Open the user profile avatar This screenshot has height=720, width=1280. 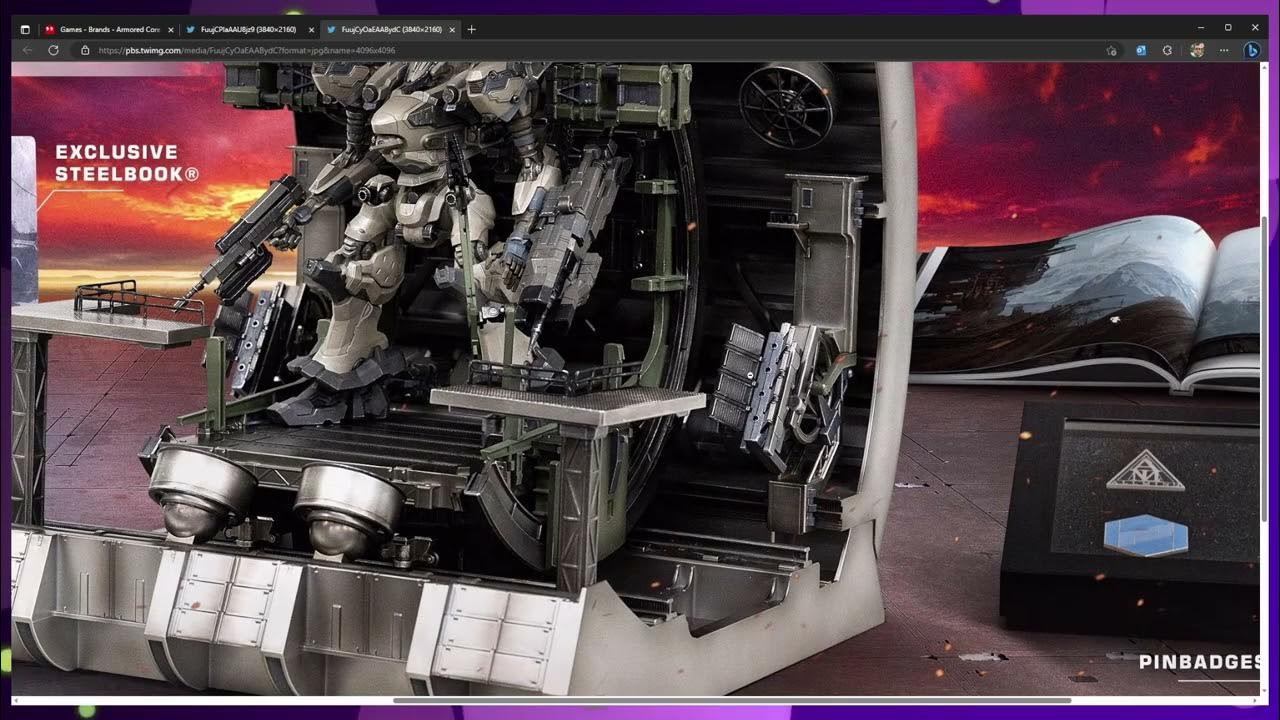(x=1197, y=50)
